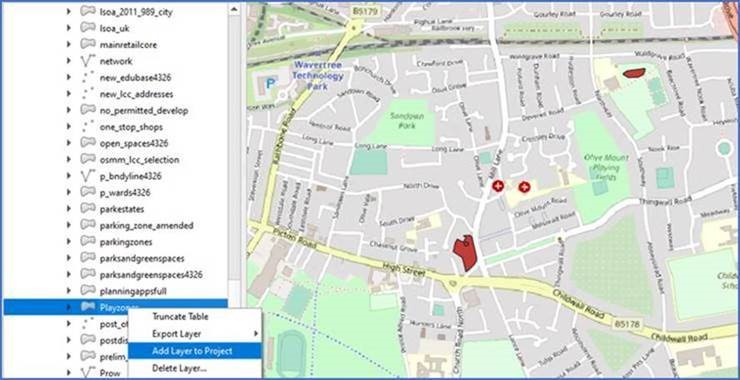Click the polygon icon beside parkingzones
740x380 pixels.
coord(88,242)
